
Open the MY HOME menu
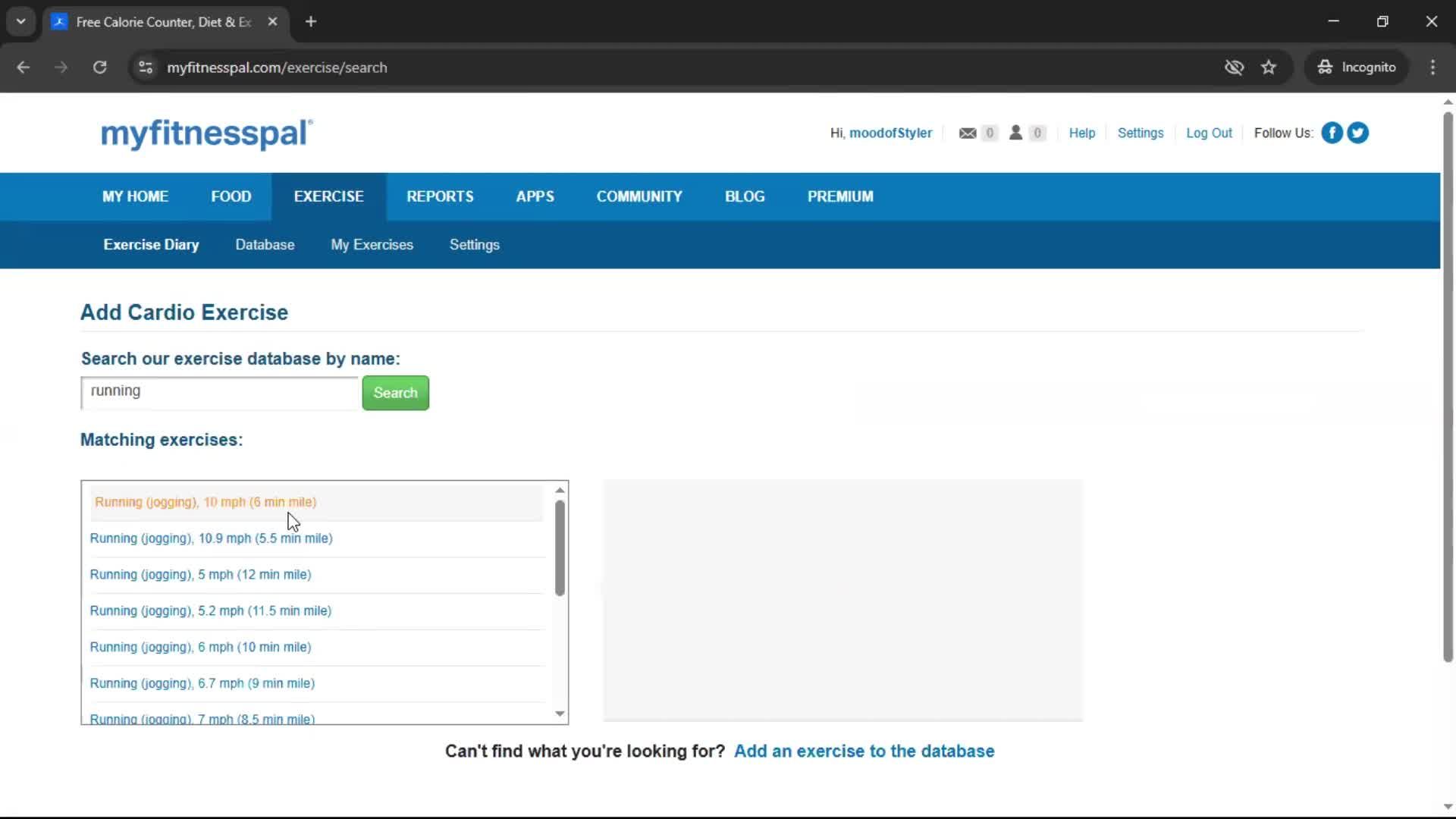[135, 196]
